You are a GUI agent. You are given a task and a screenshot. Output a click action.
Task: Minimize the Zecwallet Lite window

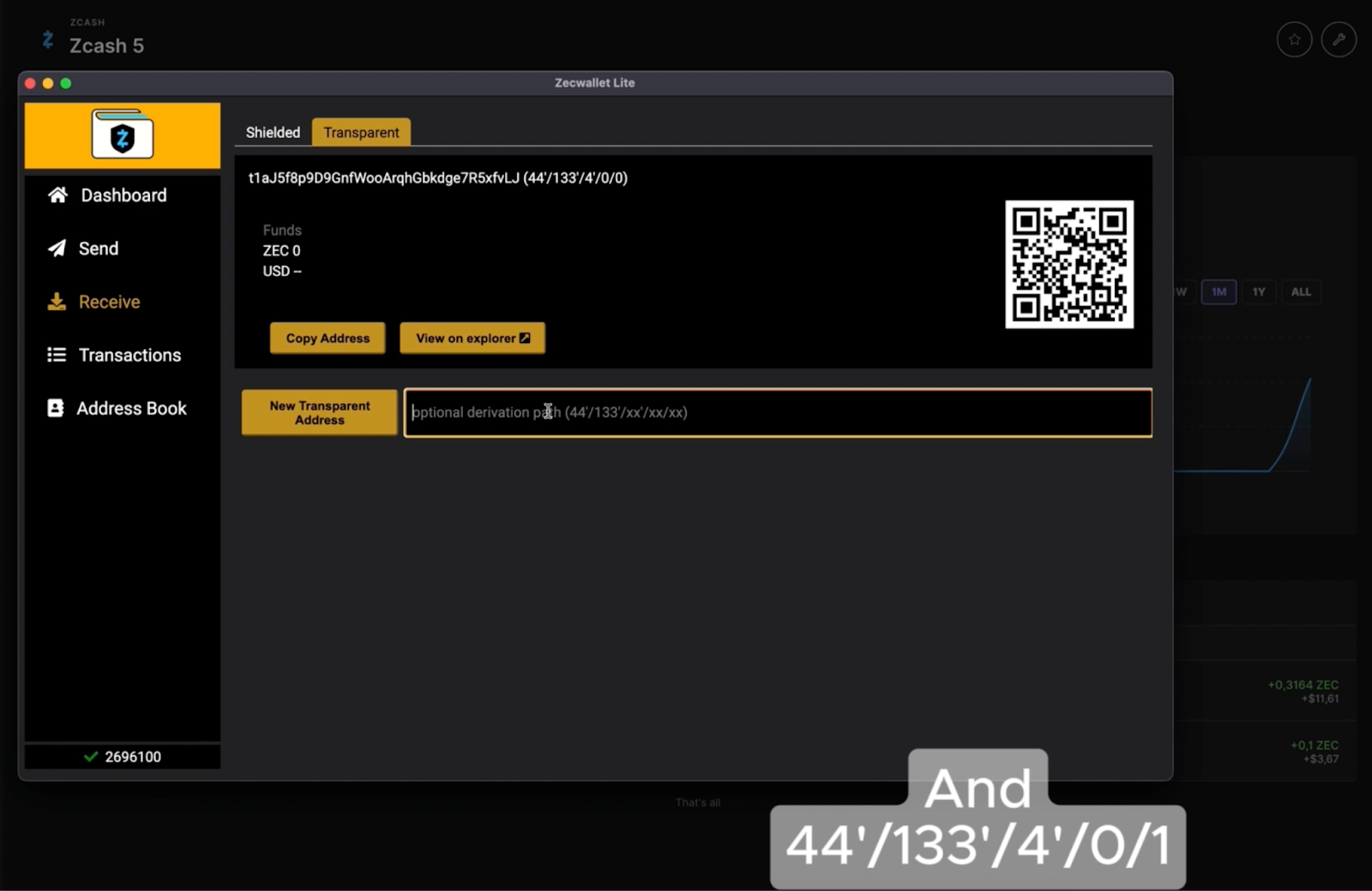click(48, 83)
